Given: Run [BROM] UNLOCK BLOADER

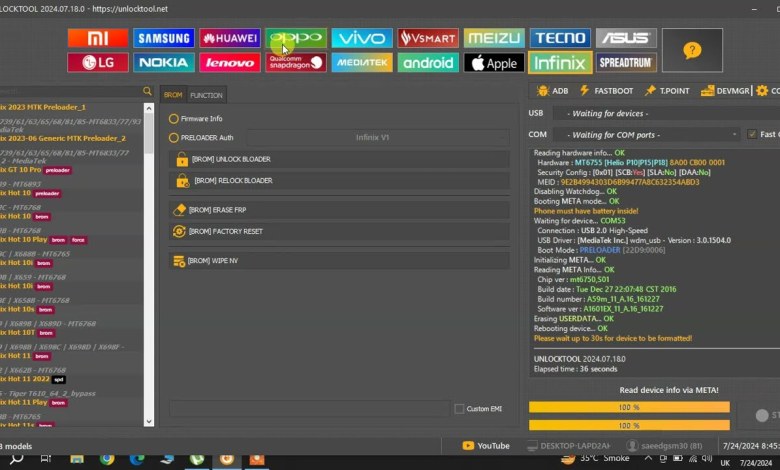Looking at the screenshot, I should click(x=339, y=159).
